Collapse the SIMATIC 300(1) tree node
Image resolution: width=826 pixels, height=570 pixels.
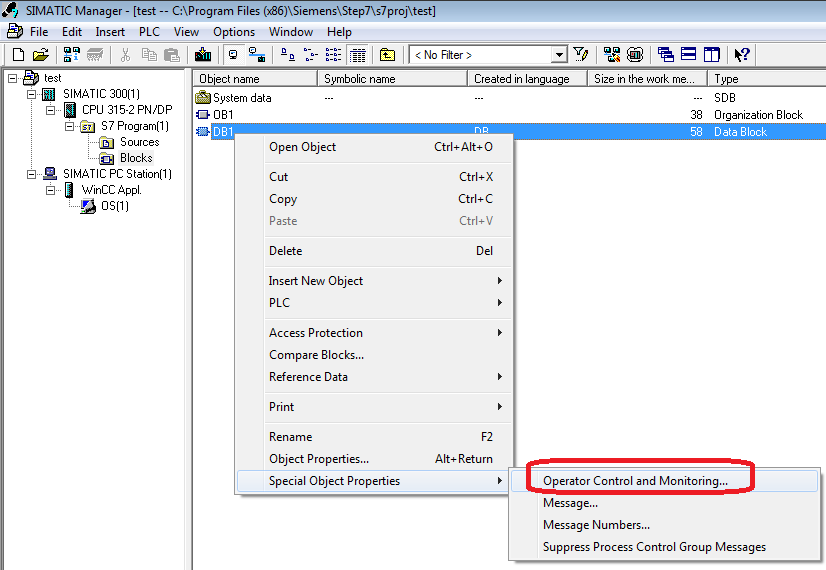31,94
